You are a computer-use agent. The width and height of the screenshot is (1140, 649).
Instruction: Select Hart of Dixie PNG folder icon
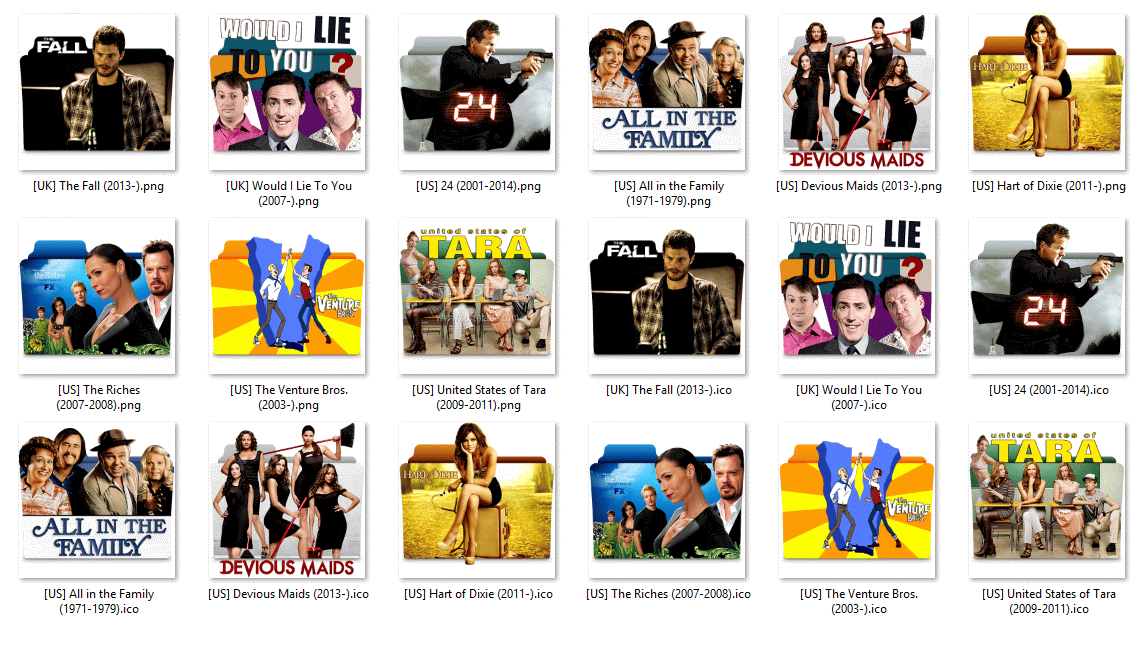tap(1048, 92)
